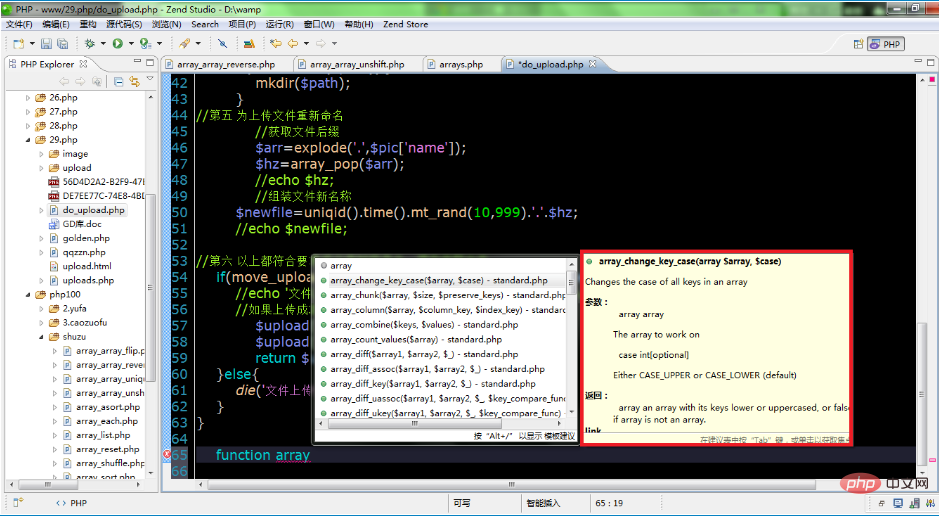Viewport: 939px width, 516px height.
Task: Launch the Debug bug icon
Action: 90,44
